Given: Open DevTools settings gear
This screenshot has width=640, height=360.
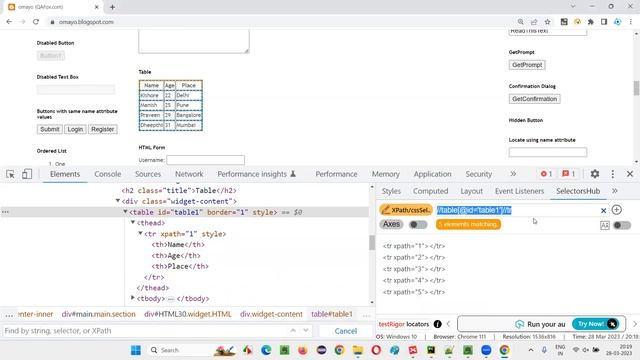Looking at the screenshot, I should [595, 174].
